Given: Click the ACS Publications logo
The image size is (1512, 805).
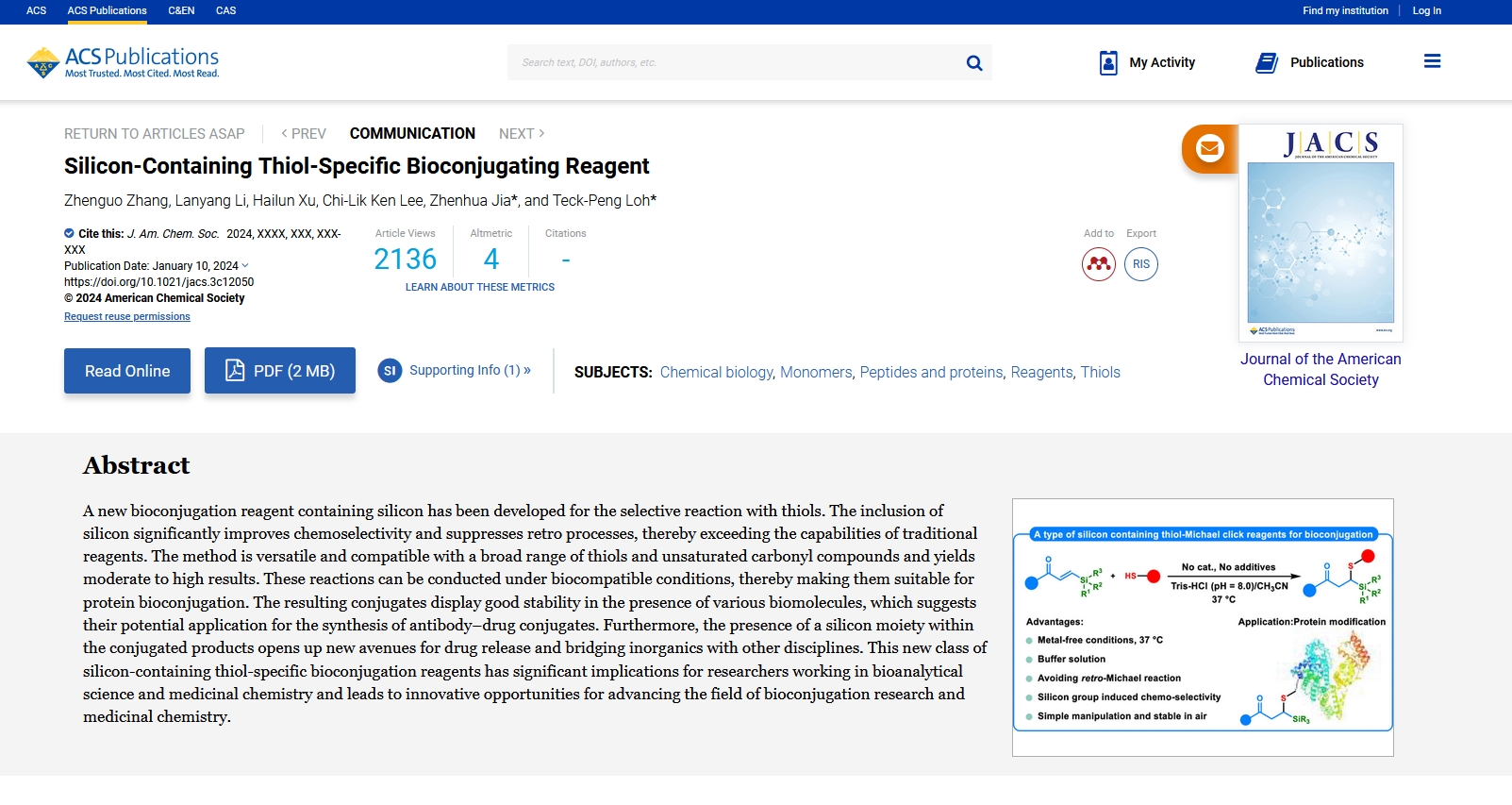Looking at the screenshot, I should click(124, 62).
